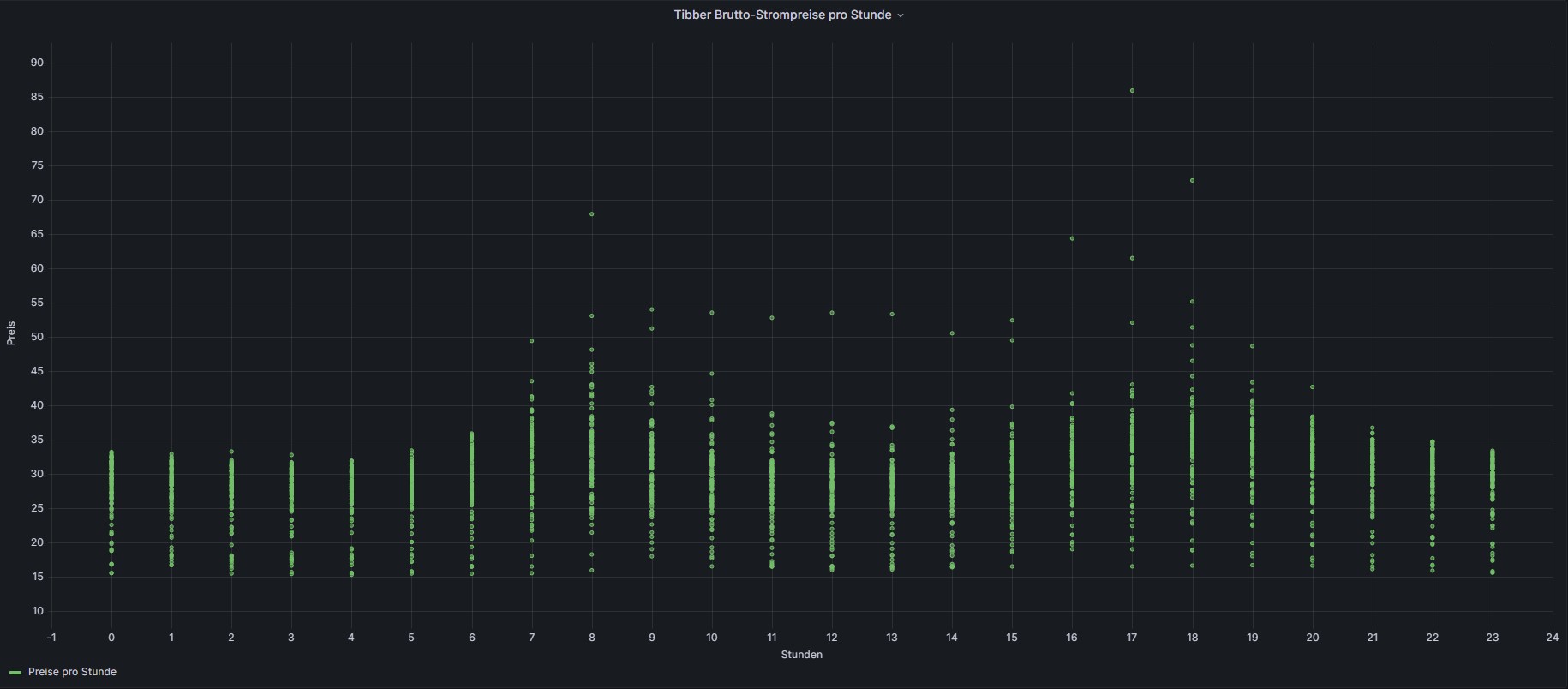Screen dimensions: 1568x689
Task: Click y-axis tick label 40
Action: [x=37, y=405]
